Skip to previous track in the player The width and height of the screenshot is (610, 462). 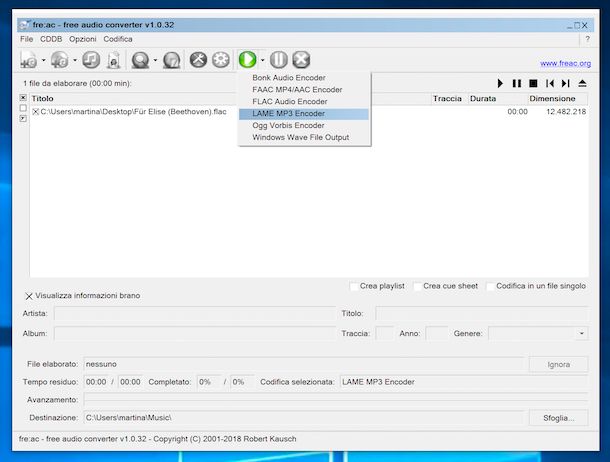(x=550, y=83)
